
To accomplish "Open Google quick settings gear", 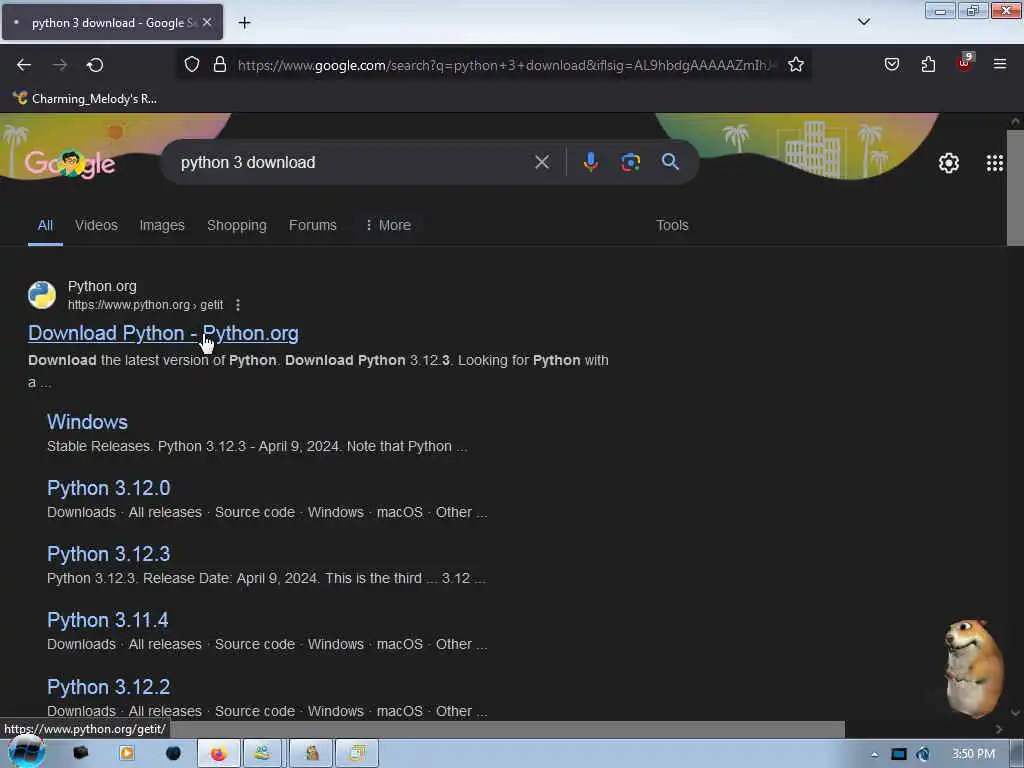I will tap(949, 163).
